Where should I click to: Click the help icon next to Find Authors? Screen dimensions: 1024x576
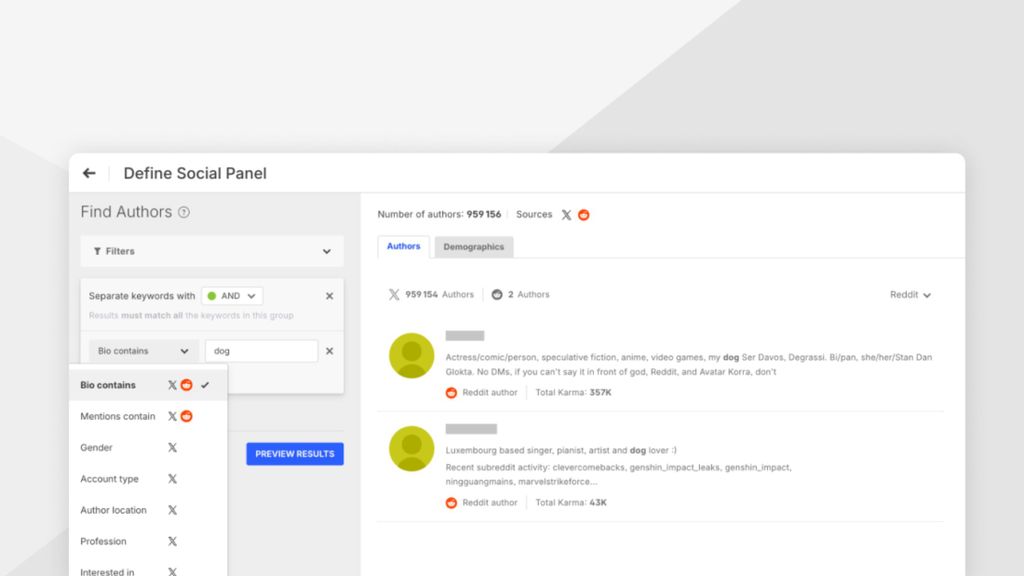[184, 212]
